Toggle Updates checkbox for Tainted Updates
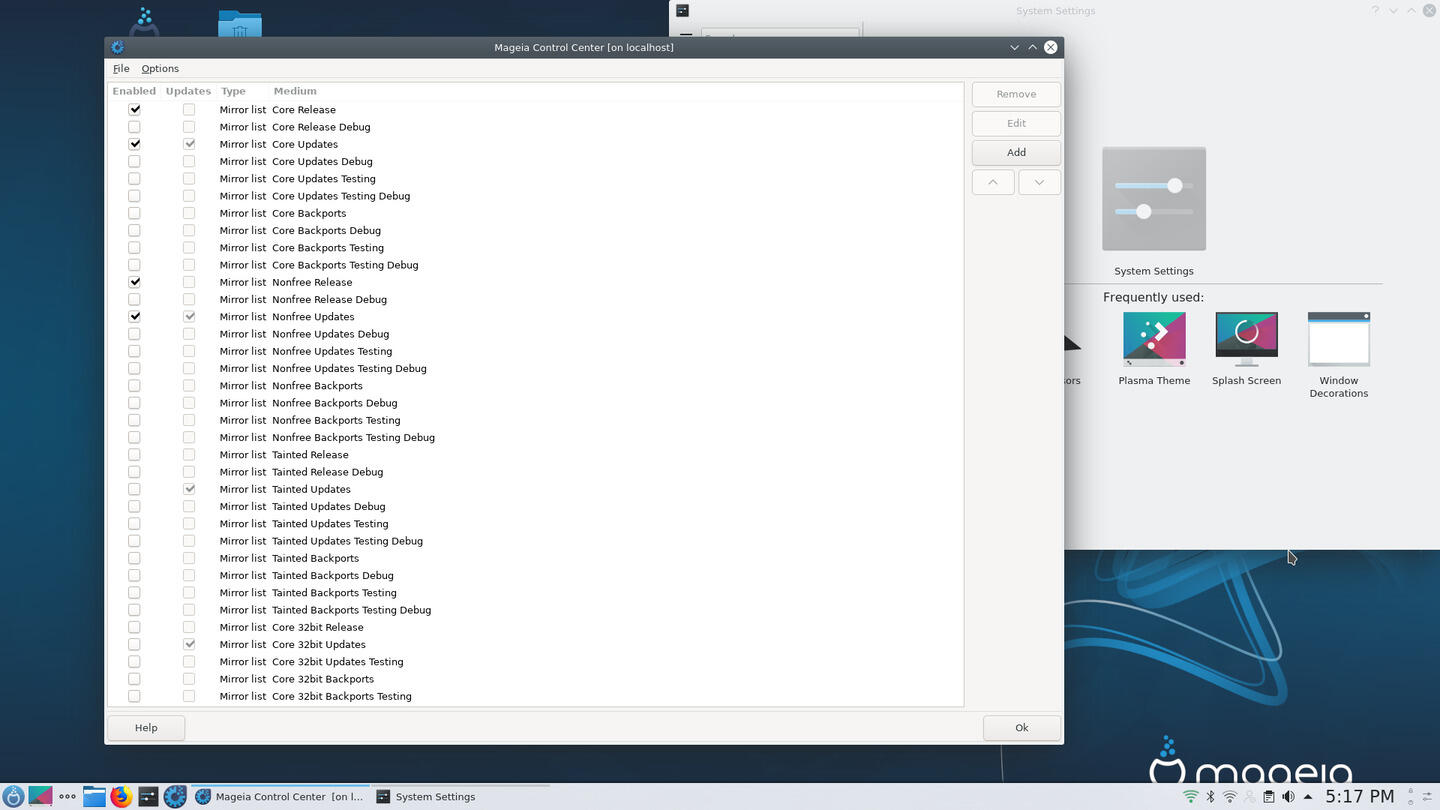 point(189,489)
